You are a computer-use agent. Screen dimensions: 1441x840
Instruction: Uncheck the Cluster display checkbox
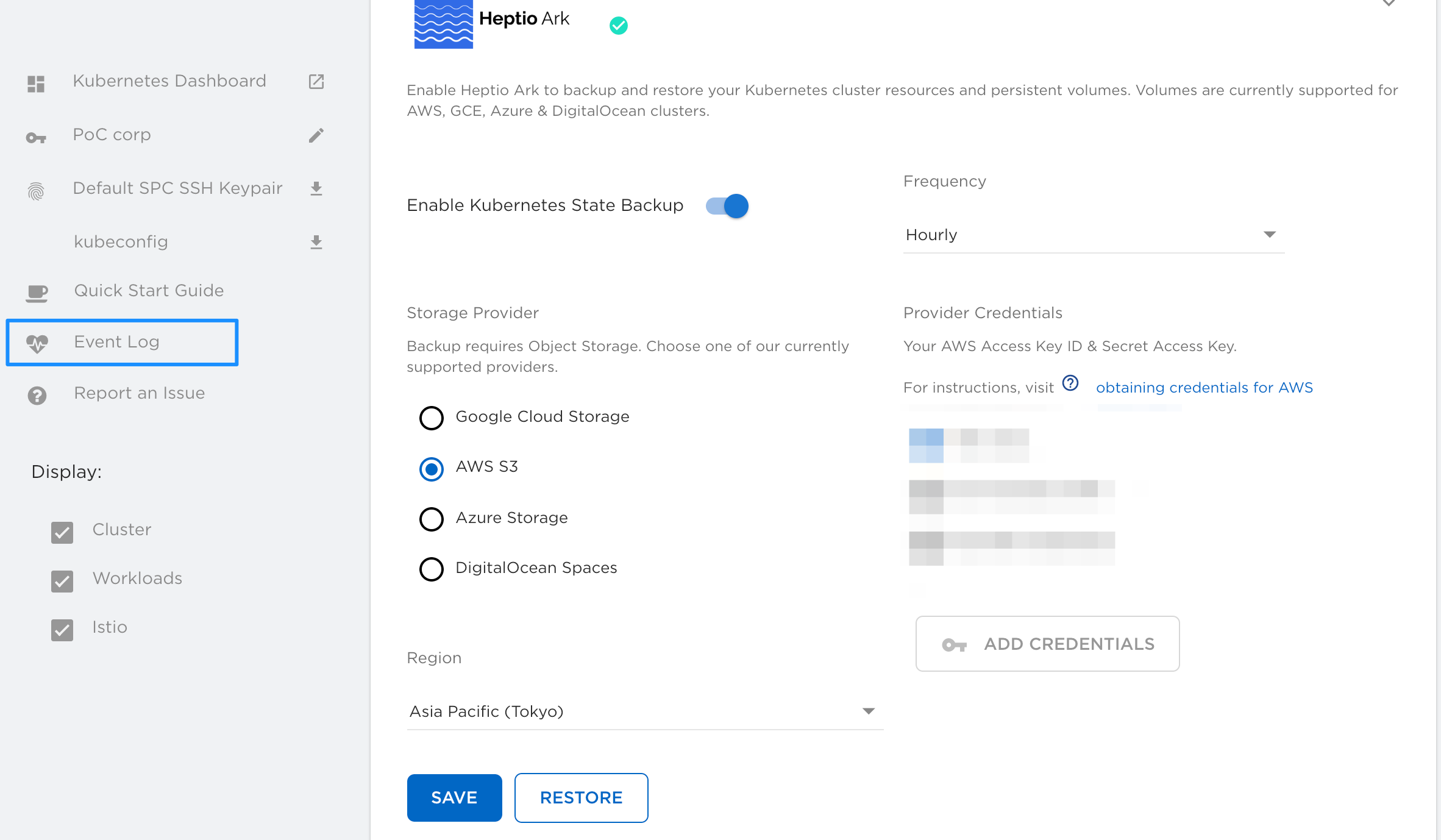62,532
